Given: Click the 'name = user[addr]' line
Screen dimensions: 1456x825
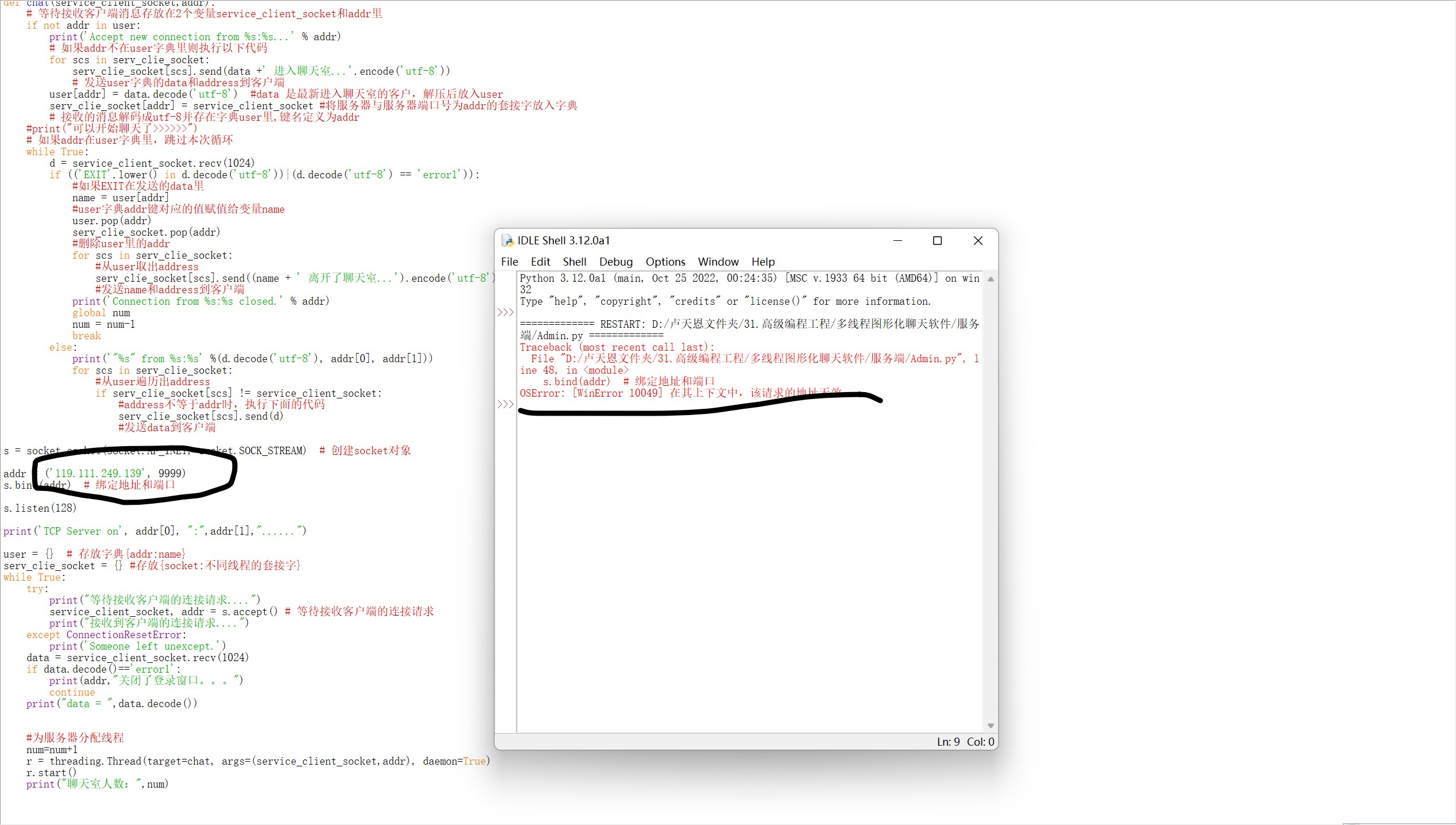Looking at the screenshot, I should click(x=121, y=198).
